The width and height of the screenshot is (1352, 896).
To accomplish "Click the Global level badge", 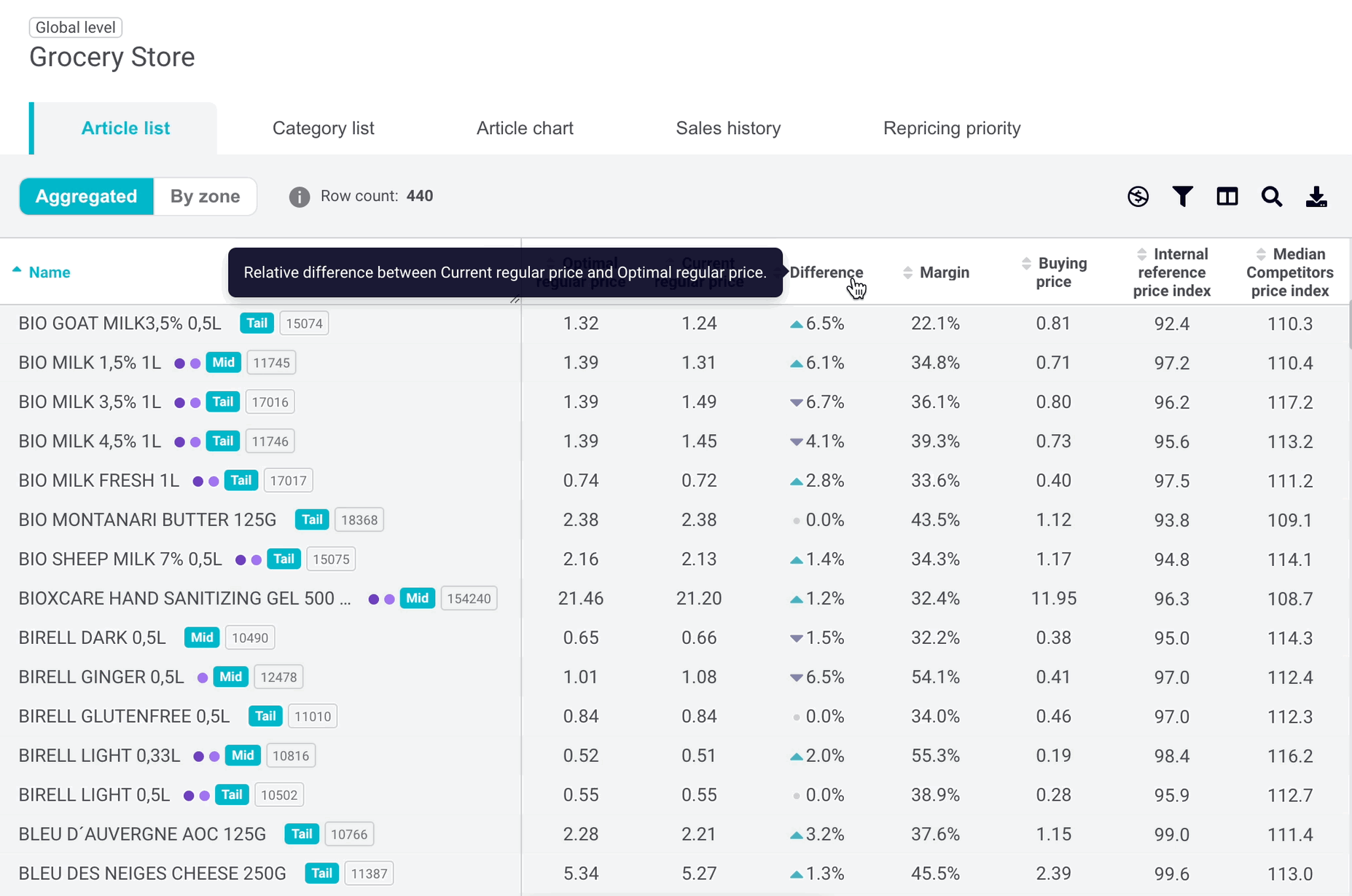I will tap(76, 28).
